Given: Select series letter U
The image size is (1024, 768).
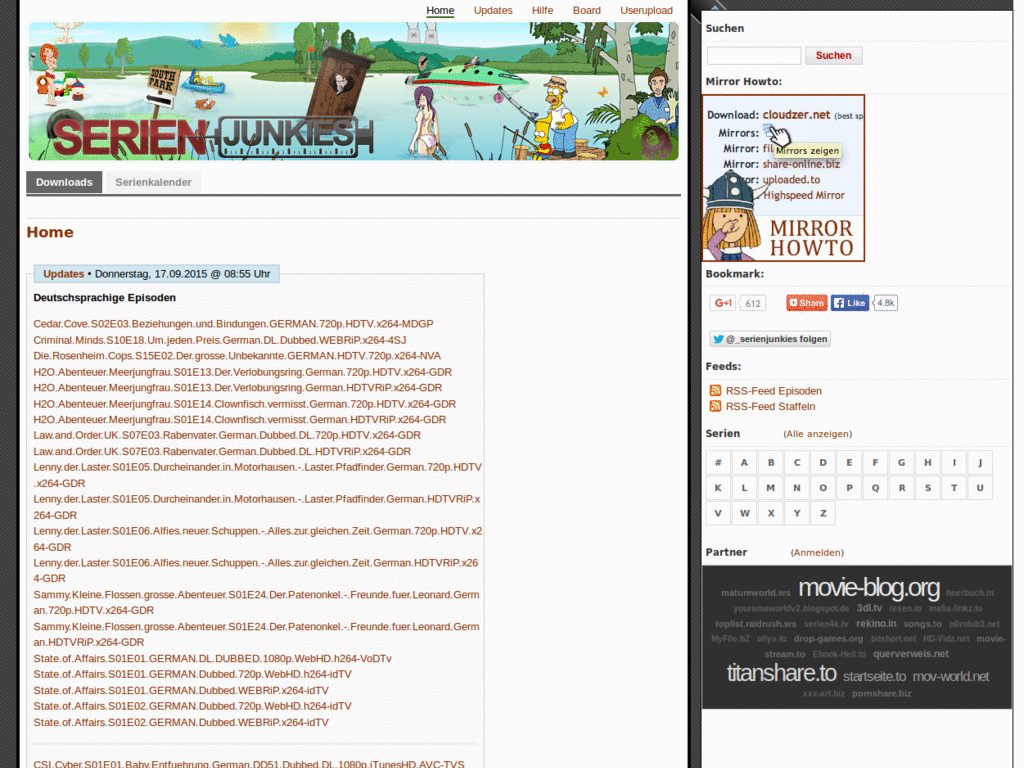Looking at the screenshot, I should (980, 488).
